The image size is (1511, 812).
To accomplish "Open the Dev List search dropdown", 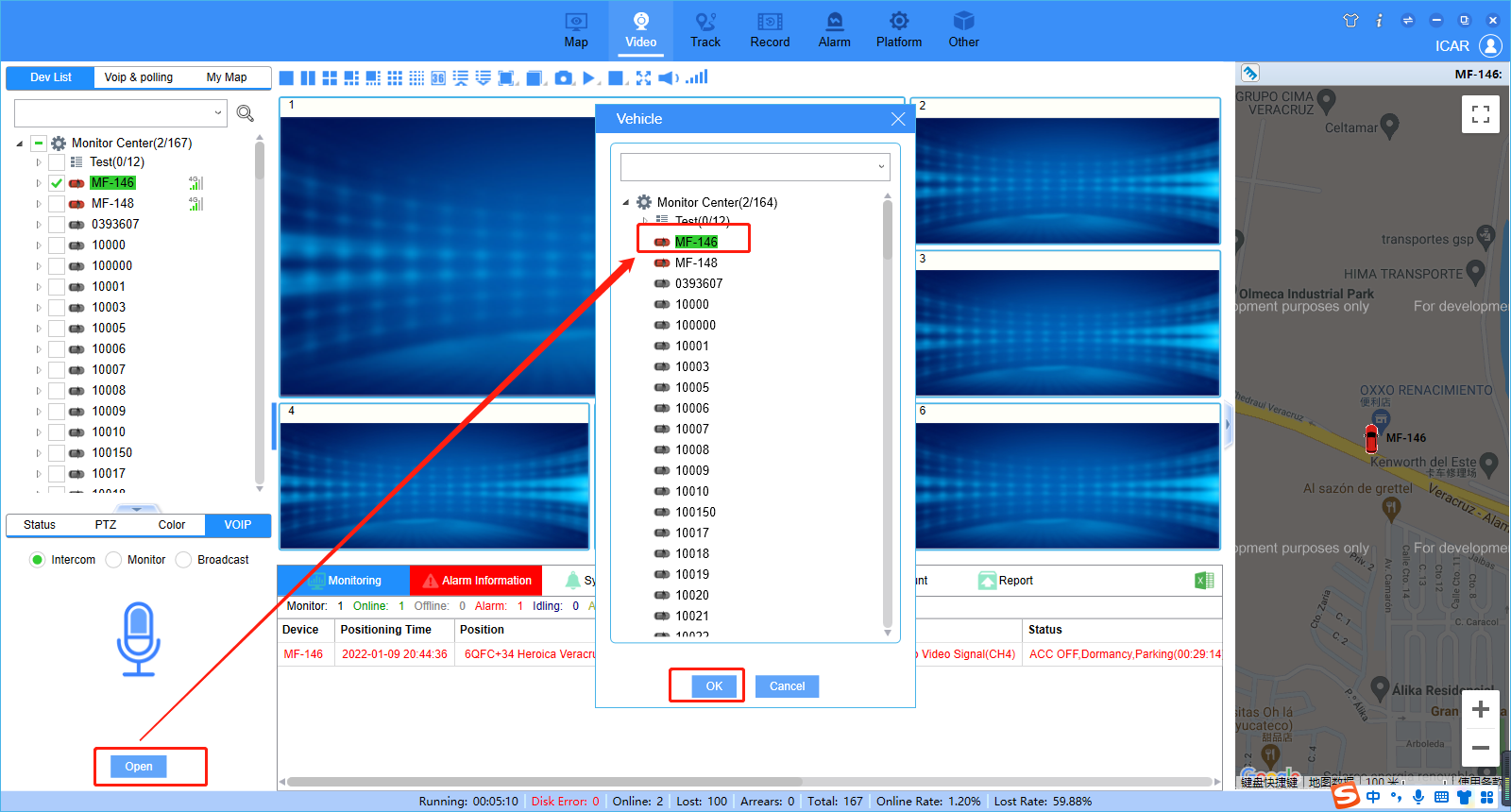I will (x=218, y=113).
